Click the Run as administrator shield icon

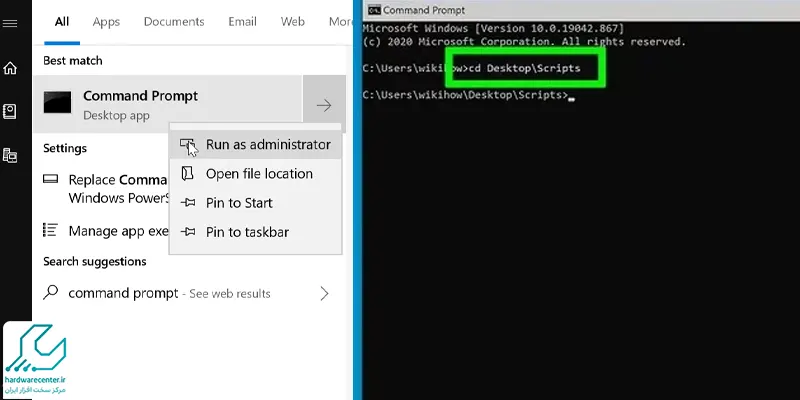[x=188, y=145]
